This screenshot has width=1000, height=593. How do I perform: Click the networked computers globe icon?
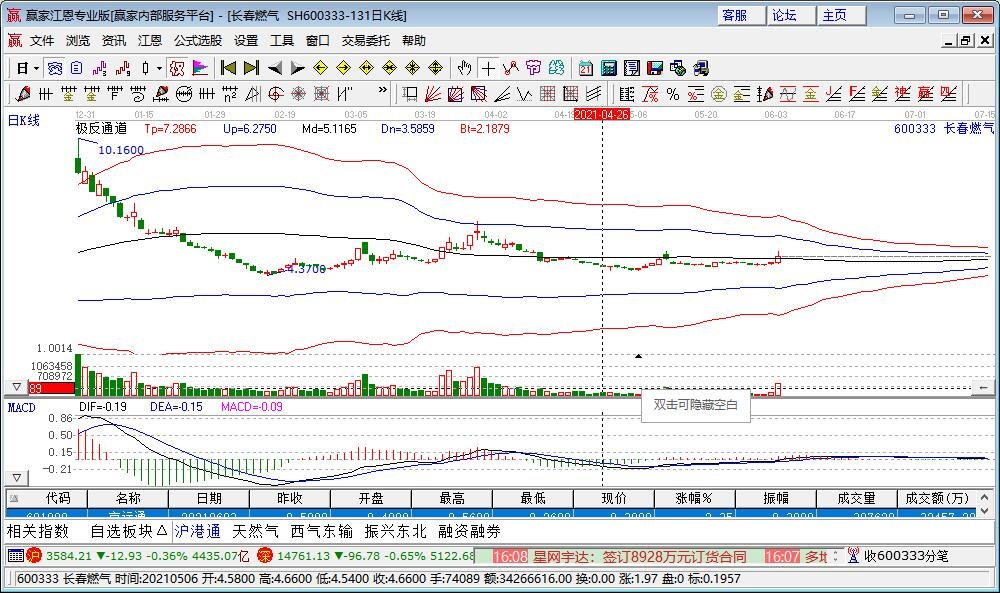[678, 68]
